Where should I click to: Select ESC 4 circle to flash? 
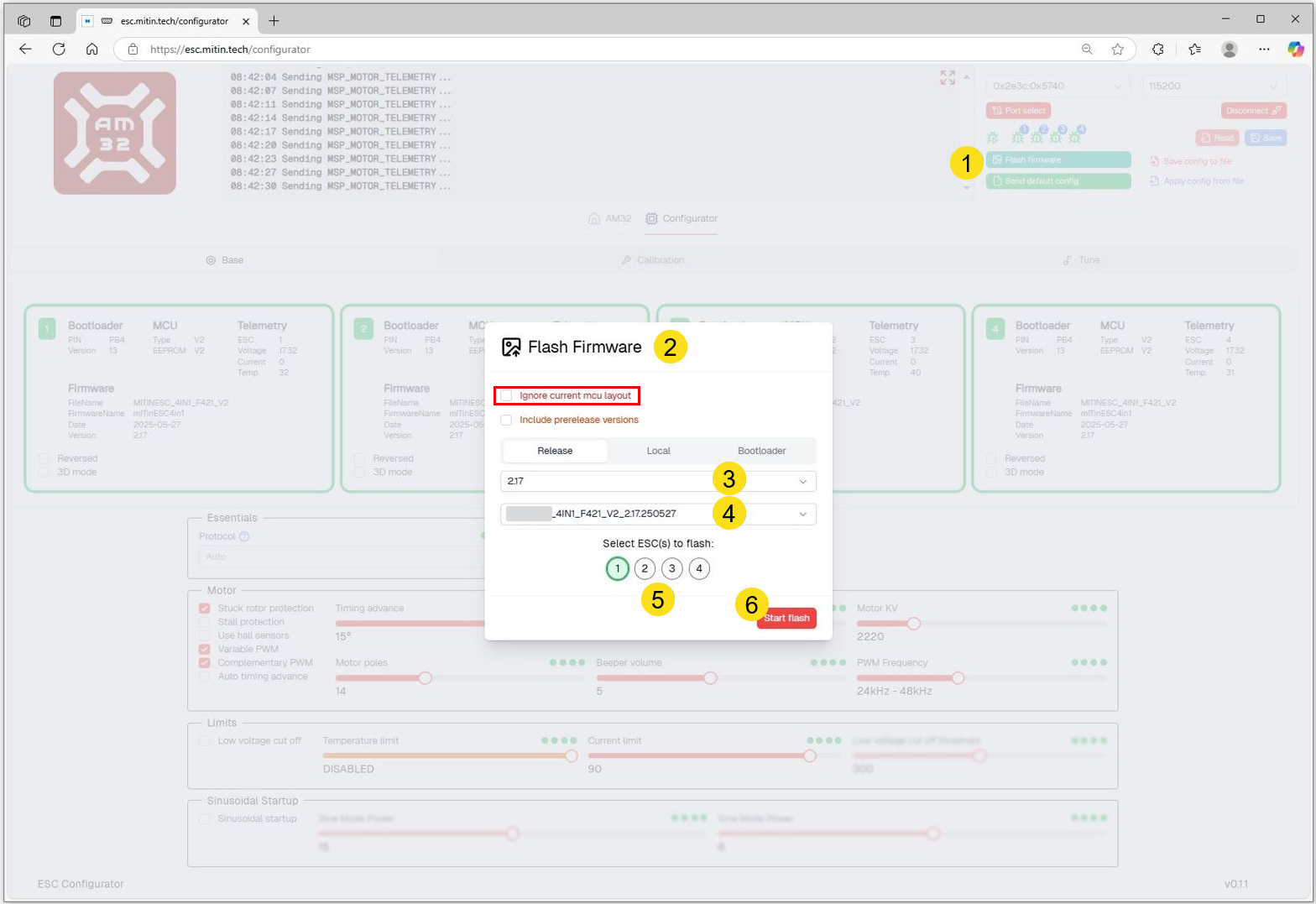(699, 569)
